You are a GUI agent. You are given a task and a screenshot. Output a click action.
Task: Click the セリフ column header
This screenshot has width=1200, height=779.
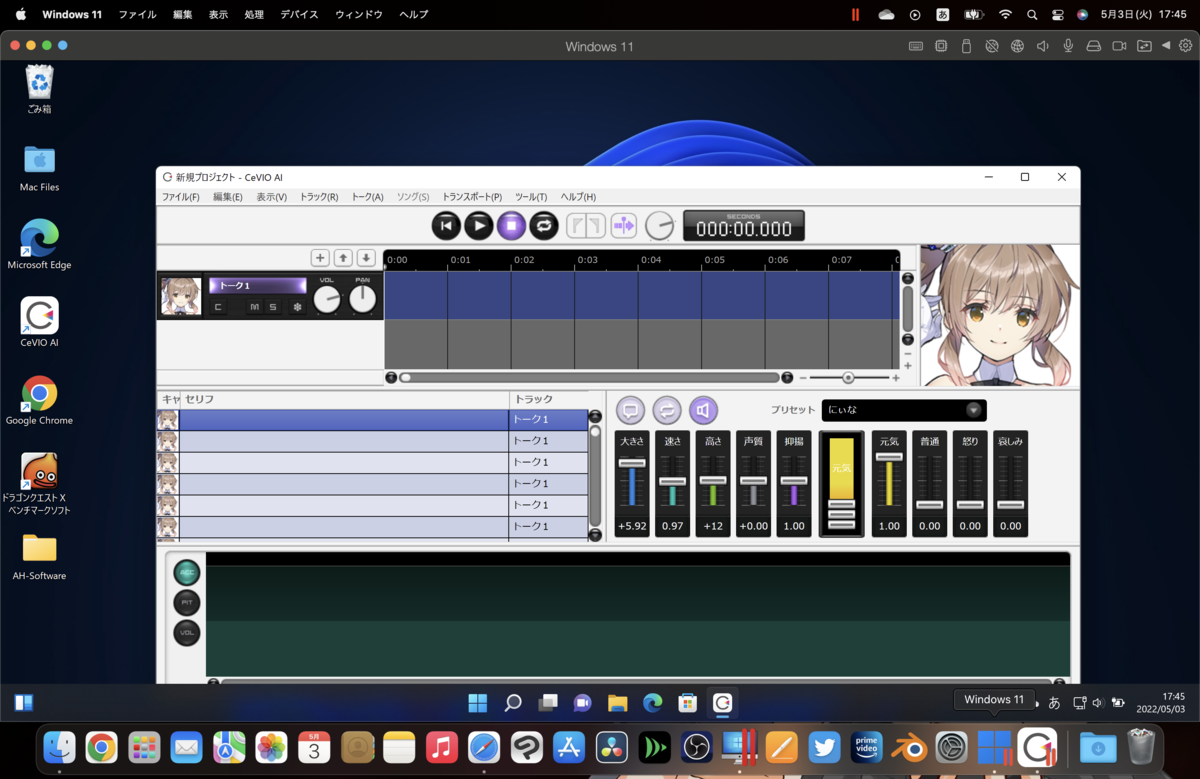344,400
